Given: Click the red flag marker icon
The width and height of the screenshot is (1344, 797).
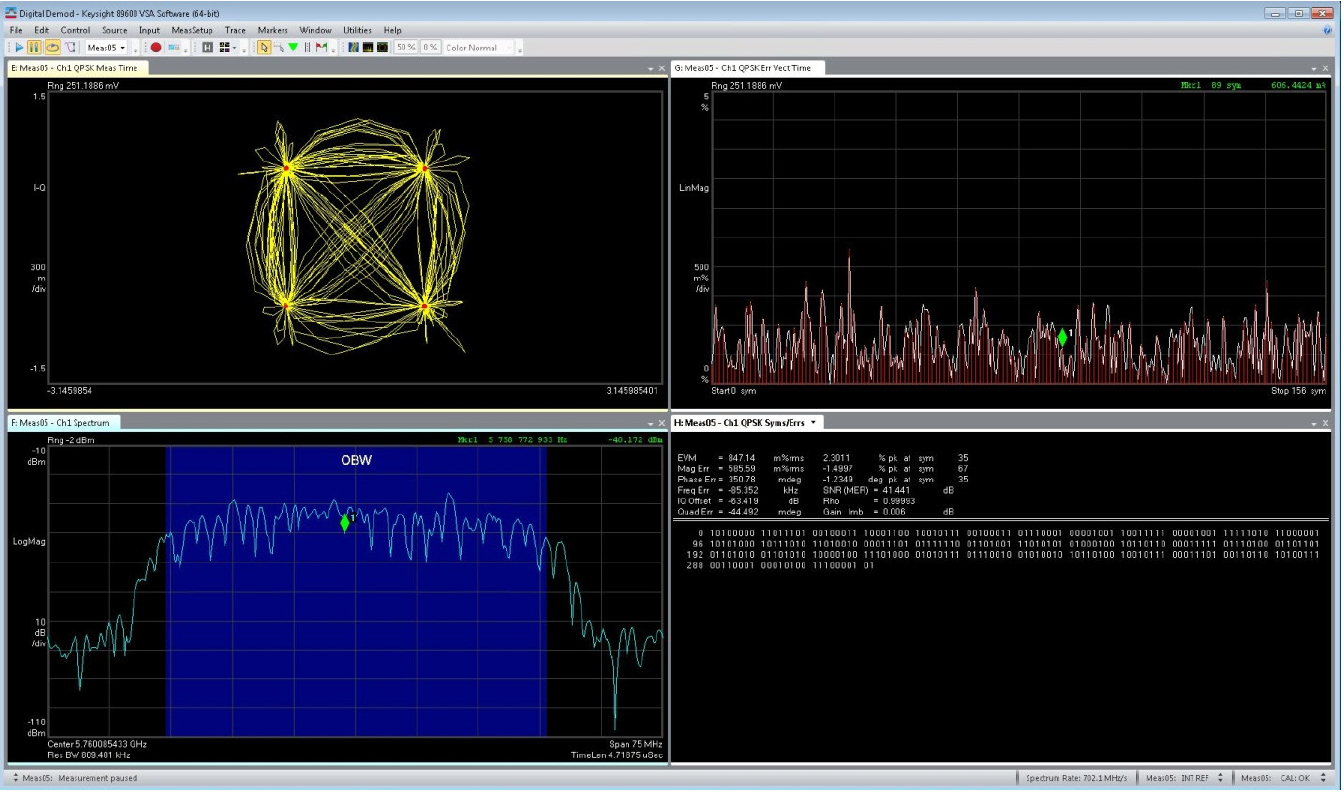Looking at the screenshot, I should 321,47.
